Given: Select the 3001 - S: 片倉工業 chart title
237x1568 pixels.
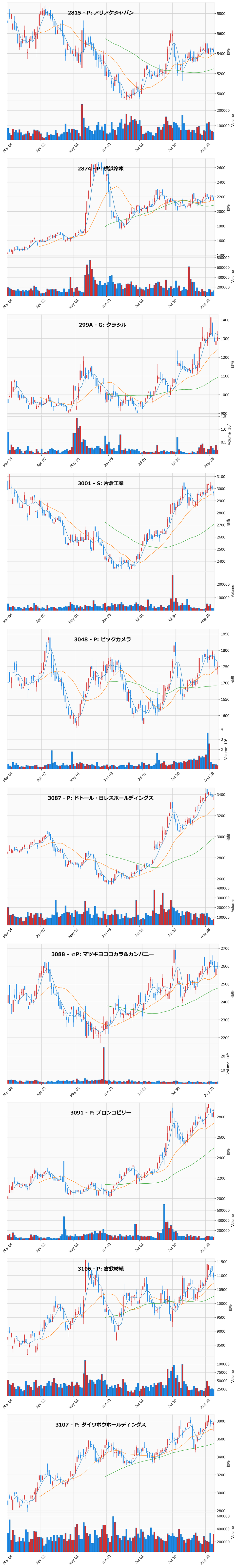Looking at the screenshot, I should coord(101,483).
